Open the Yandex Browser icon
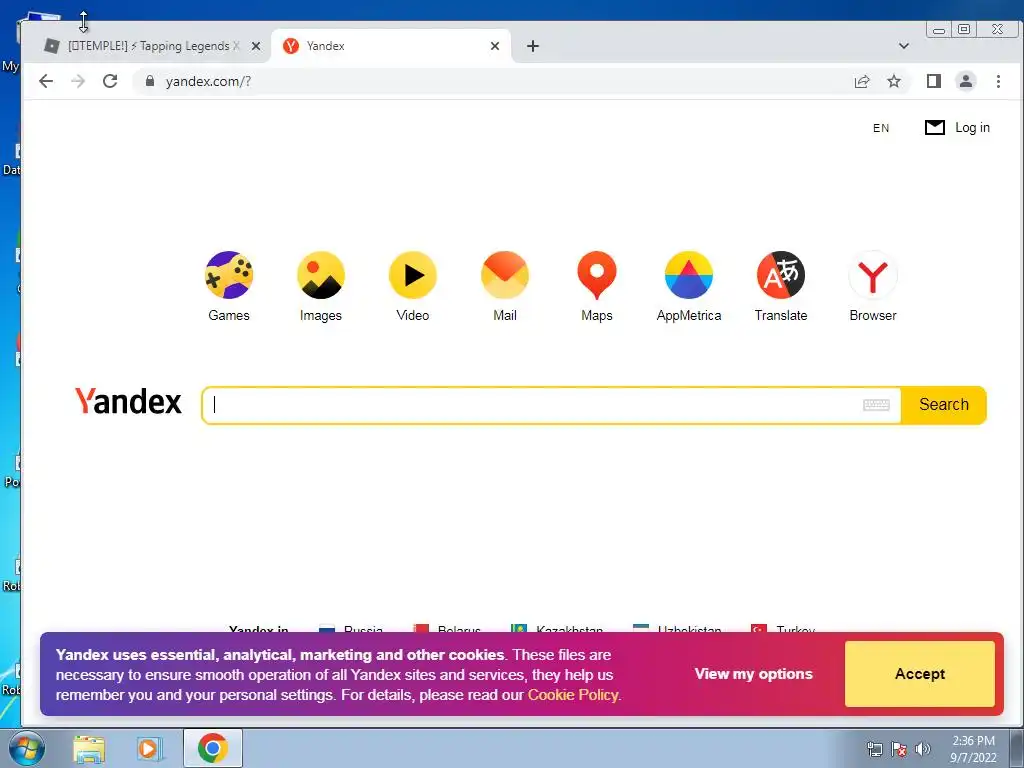Viewport: 1024px width, 768px height. point(873,276)
